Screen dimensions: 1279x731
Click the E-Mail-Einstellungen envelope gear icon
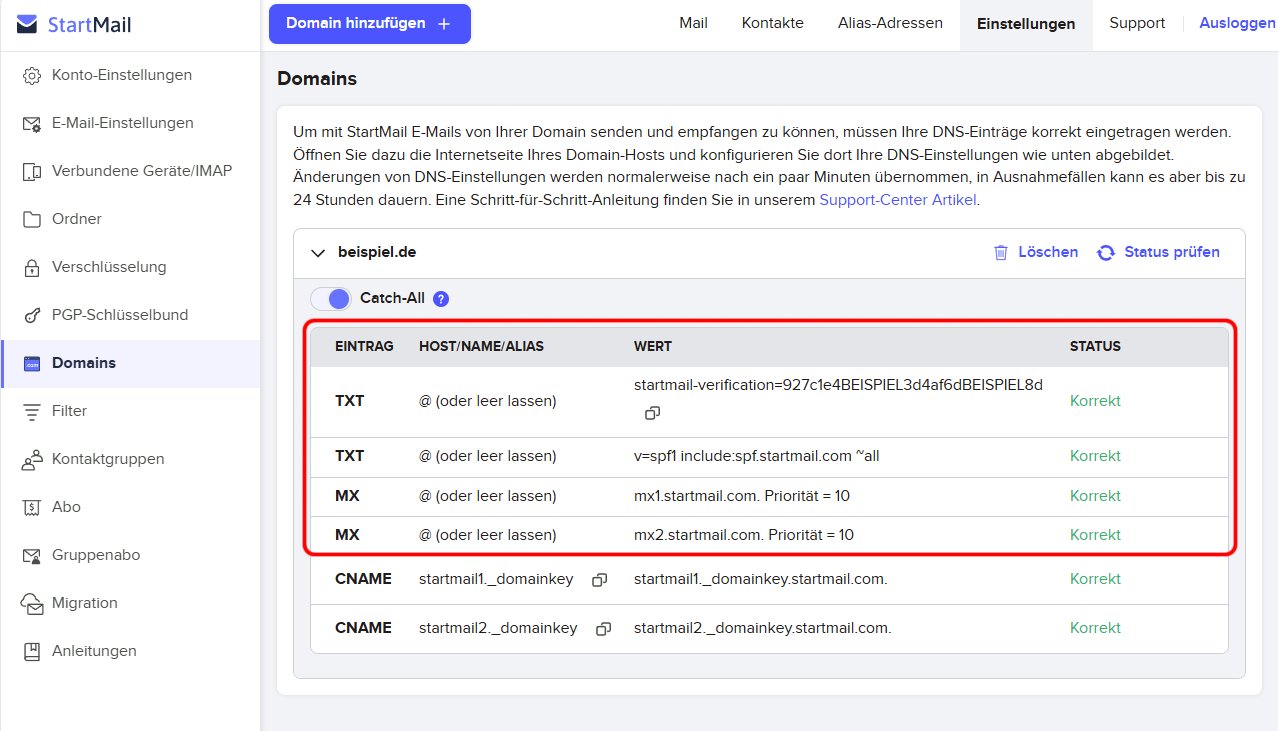[x=32, y=123]
